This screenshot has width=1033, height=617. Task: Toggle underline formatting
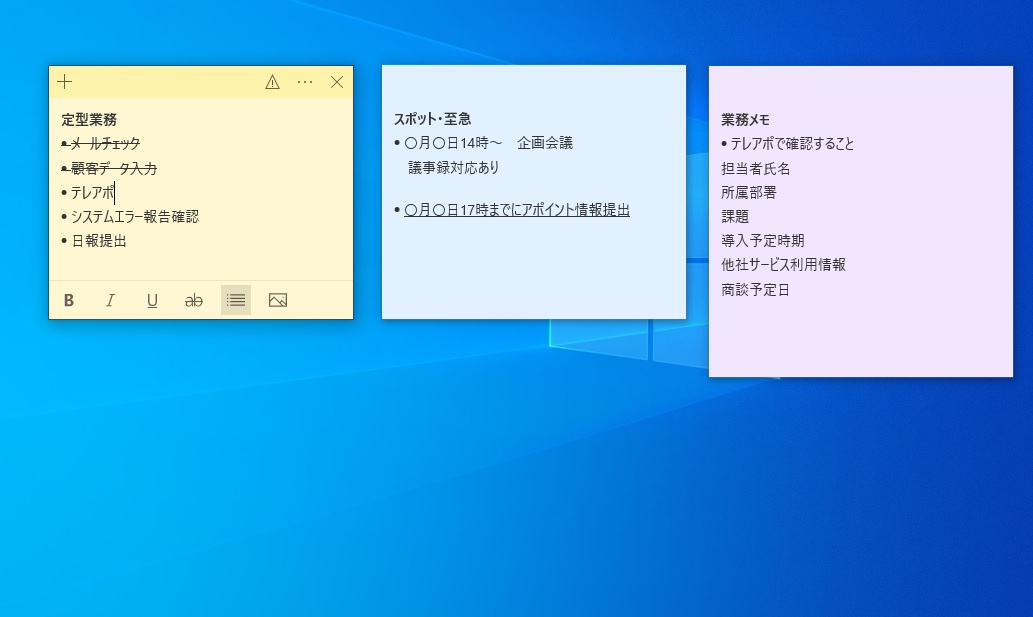[152, 300]
